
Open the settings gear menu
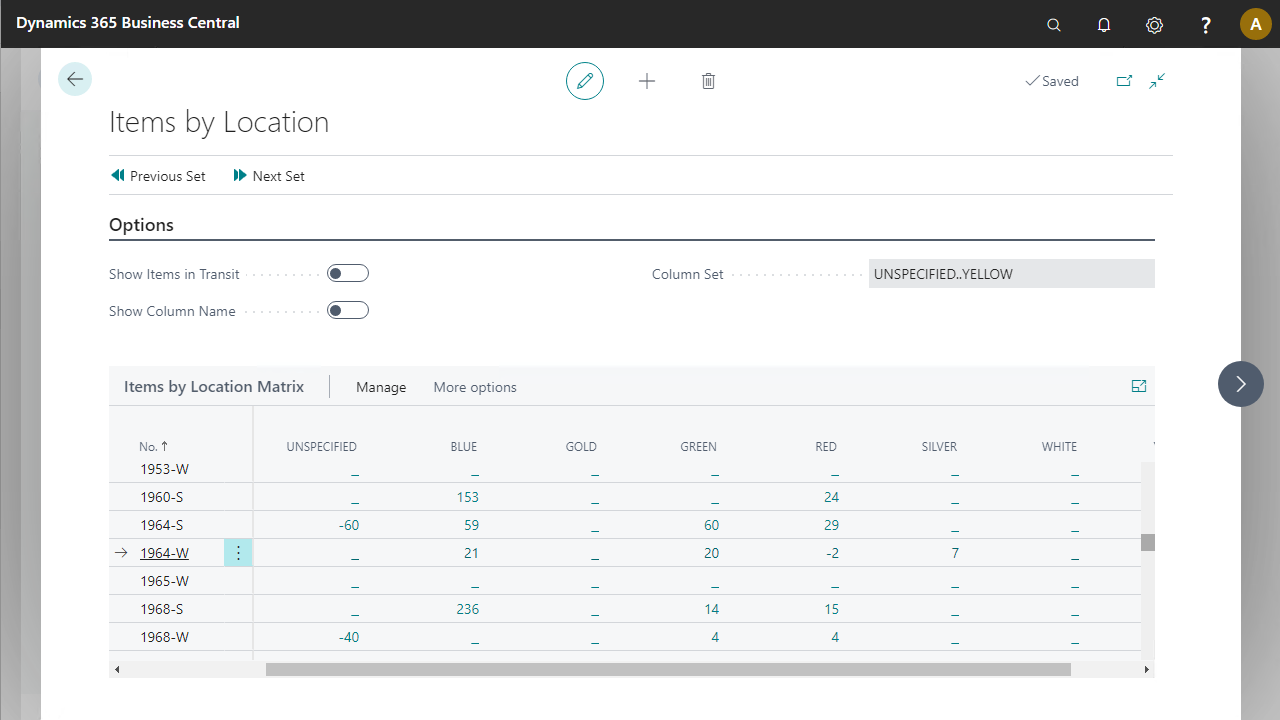(1154, 25)
